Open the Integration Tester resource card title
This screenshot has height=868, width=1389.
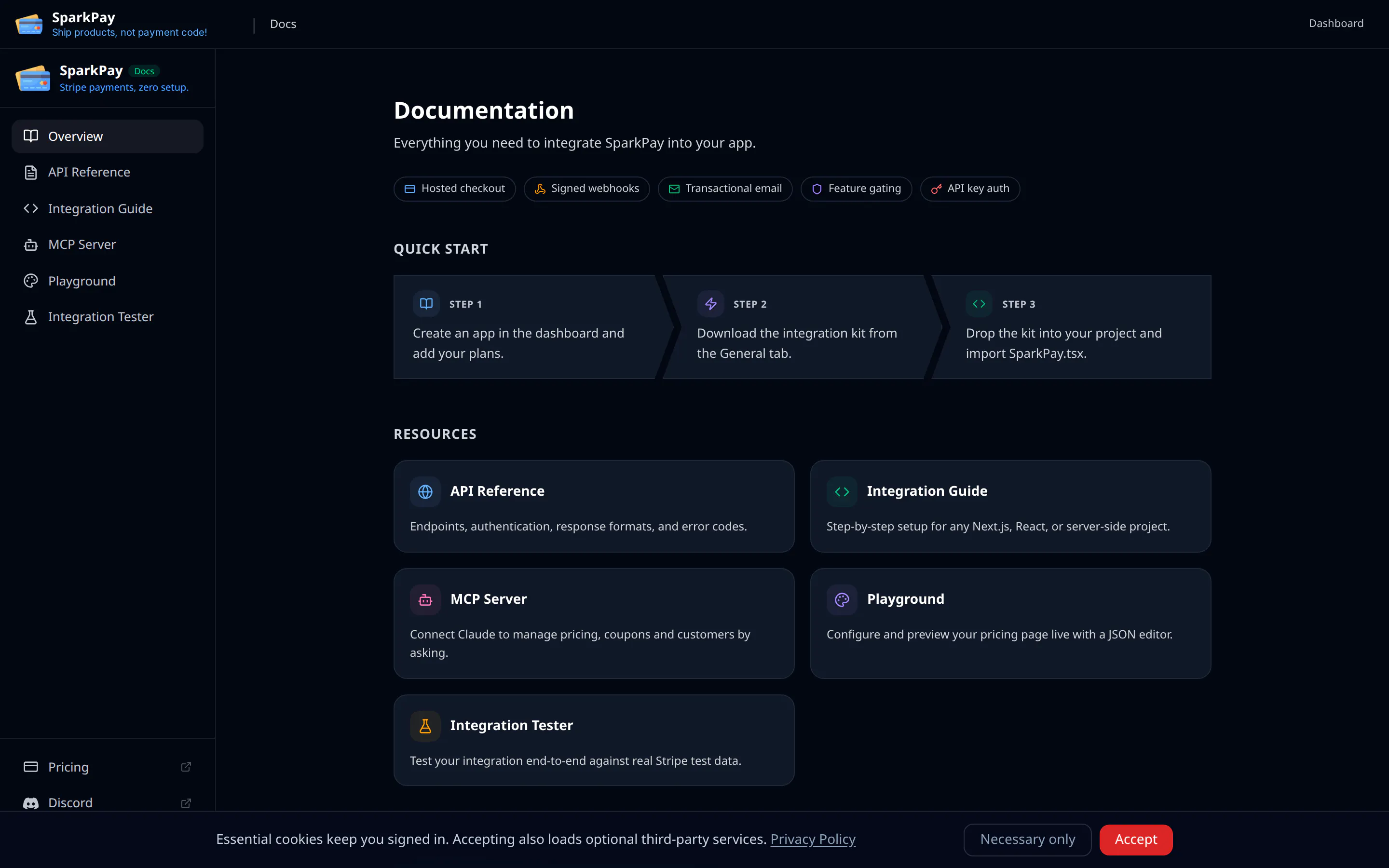point(511,726)
